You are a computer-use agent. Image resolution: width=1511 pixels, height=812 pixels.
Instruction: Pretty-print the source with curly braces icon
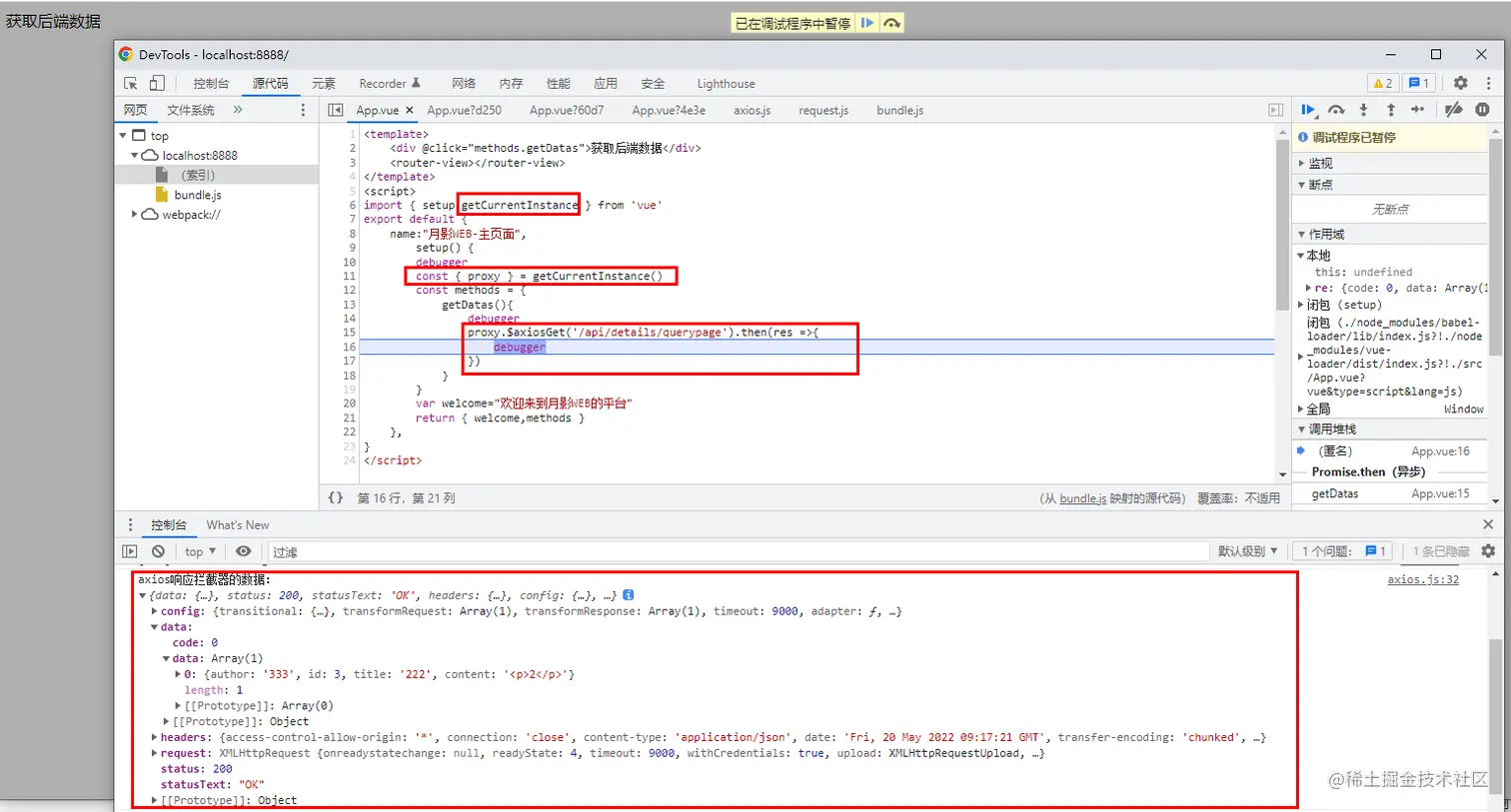click(x=336, y=497)
